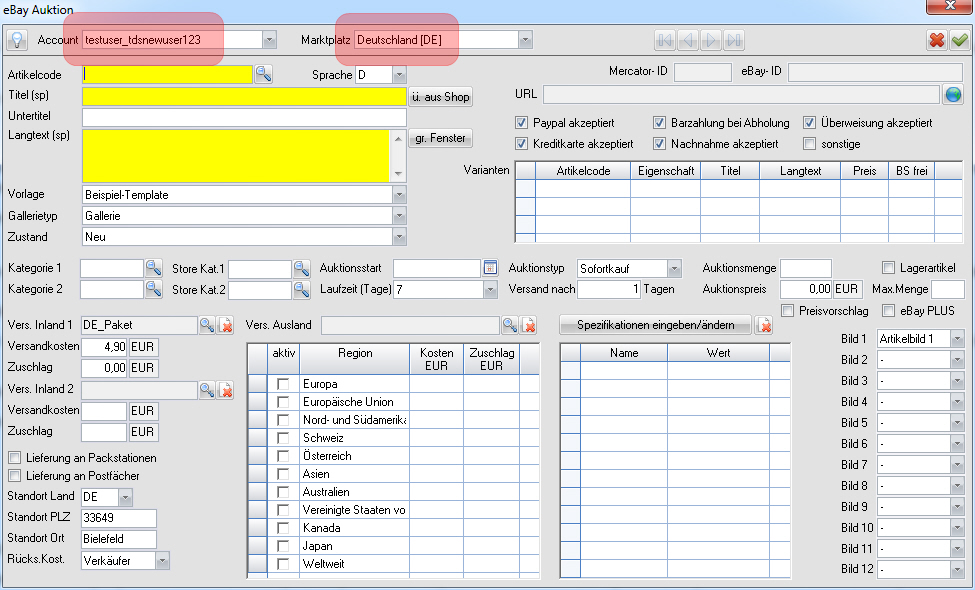975x590 pixels.
Task: Search shipping method for Vers. Inland 1
Action: 207,325
